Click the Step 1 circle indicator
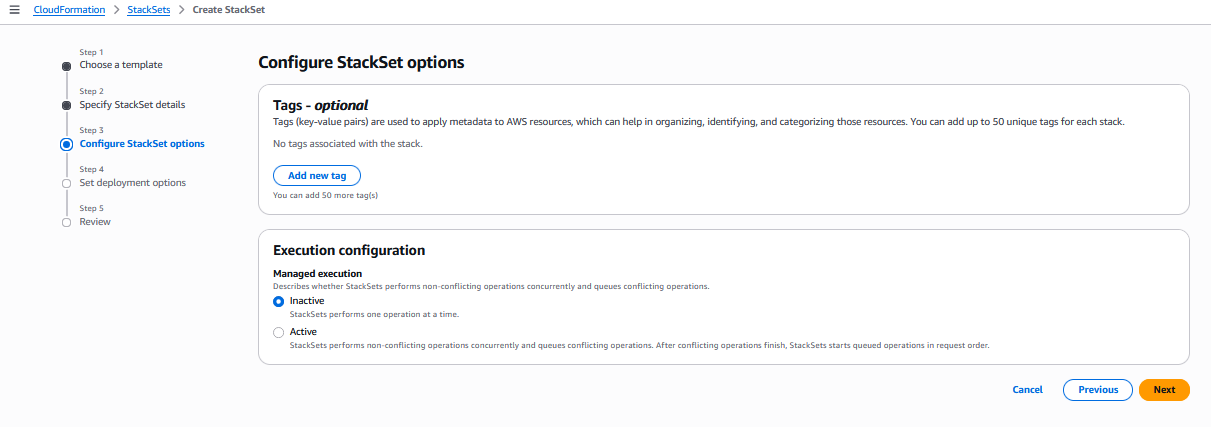 click(67, 65)
